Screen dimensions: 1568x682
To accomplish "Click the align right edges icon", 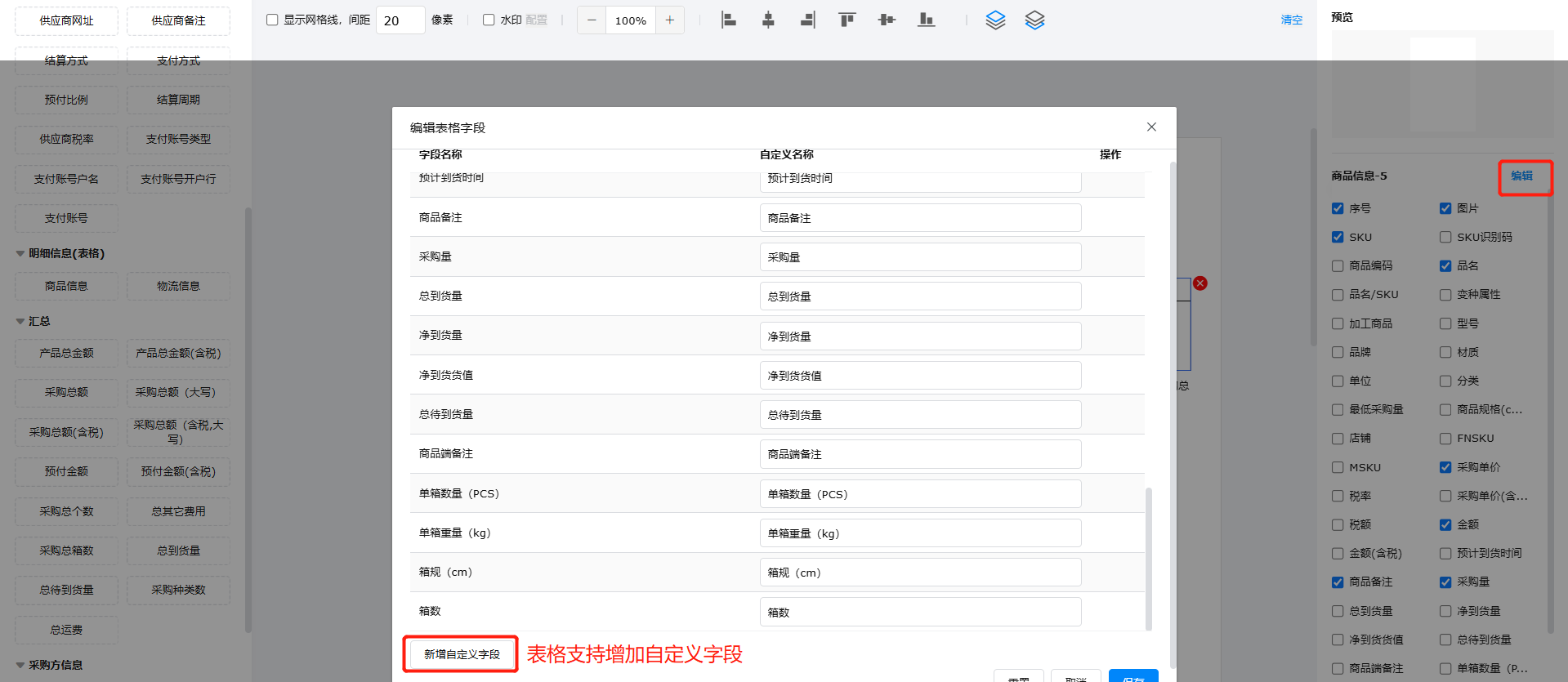I will (807, 20).
